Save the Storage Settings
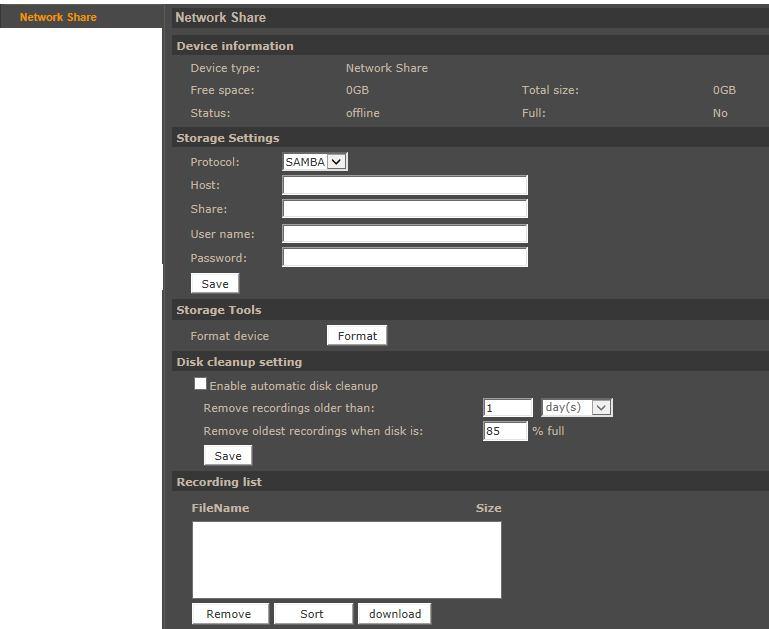The image size is (769, 629). click(215, 283)
